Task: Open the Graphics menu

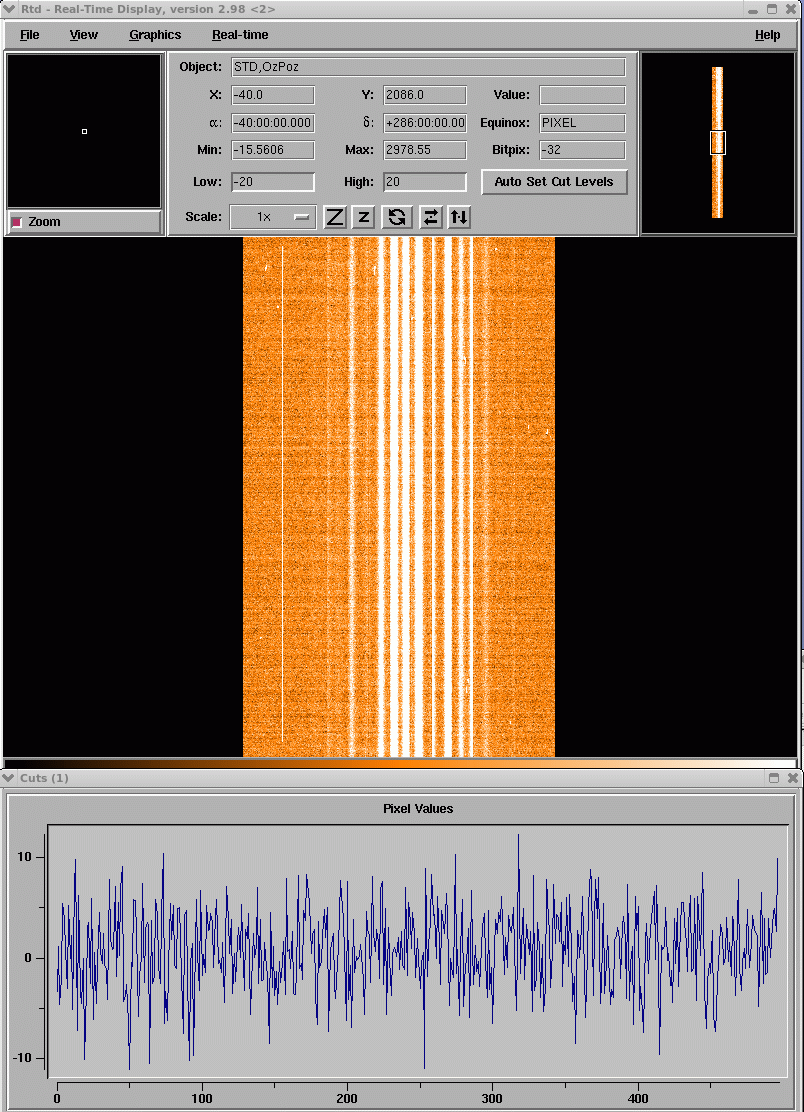Action: [155, 35]
